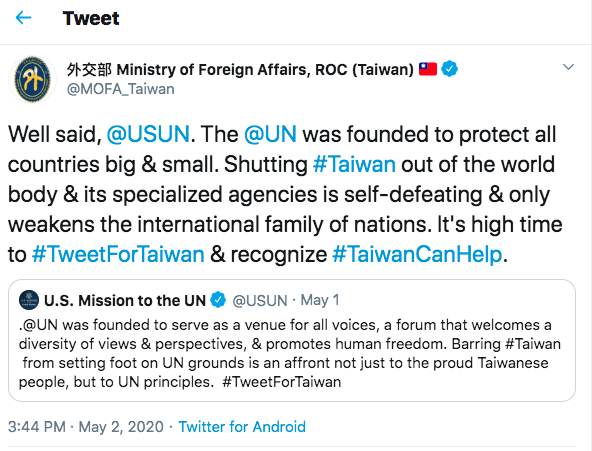
Task: Click the Twitter for Android source link
Action: 242,427
